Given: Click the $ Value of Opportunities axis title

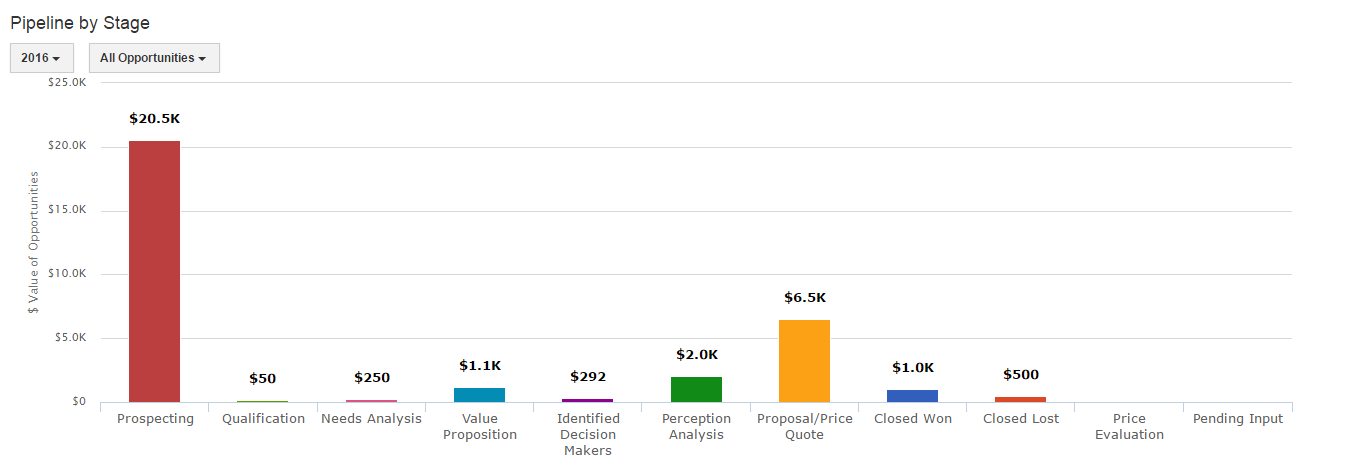Looking at the screenshot, I should [34, 242].
